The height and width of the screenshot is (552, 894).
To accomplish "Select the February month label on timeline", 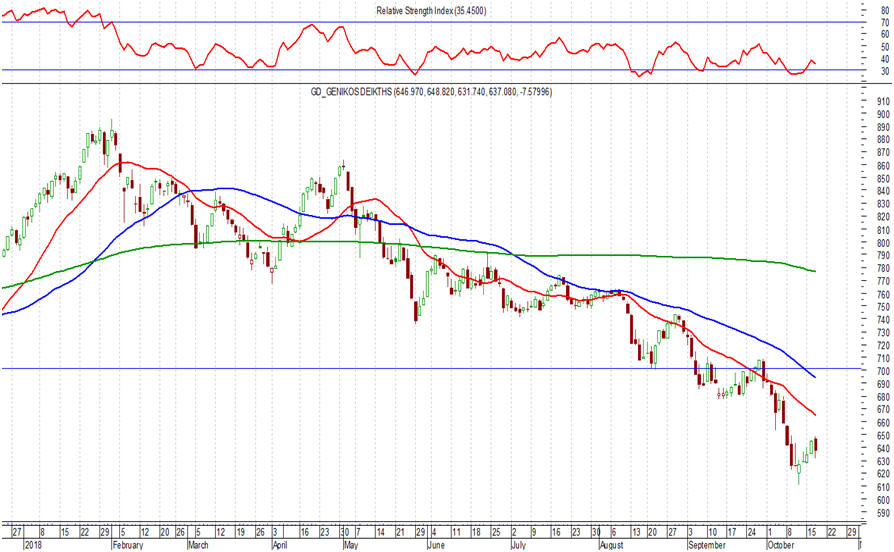I will pos(128,545).
